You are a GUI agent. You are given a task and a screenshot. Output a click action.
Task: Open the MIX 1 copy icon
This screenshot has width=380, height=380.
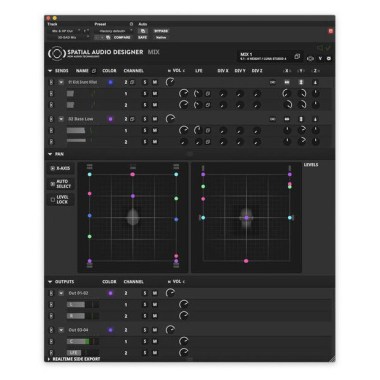tap(297, 57)
